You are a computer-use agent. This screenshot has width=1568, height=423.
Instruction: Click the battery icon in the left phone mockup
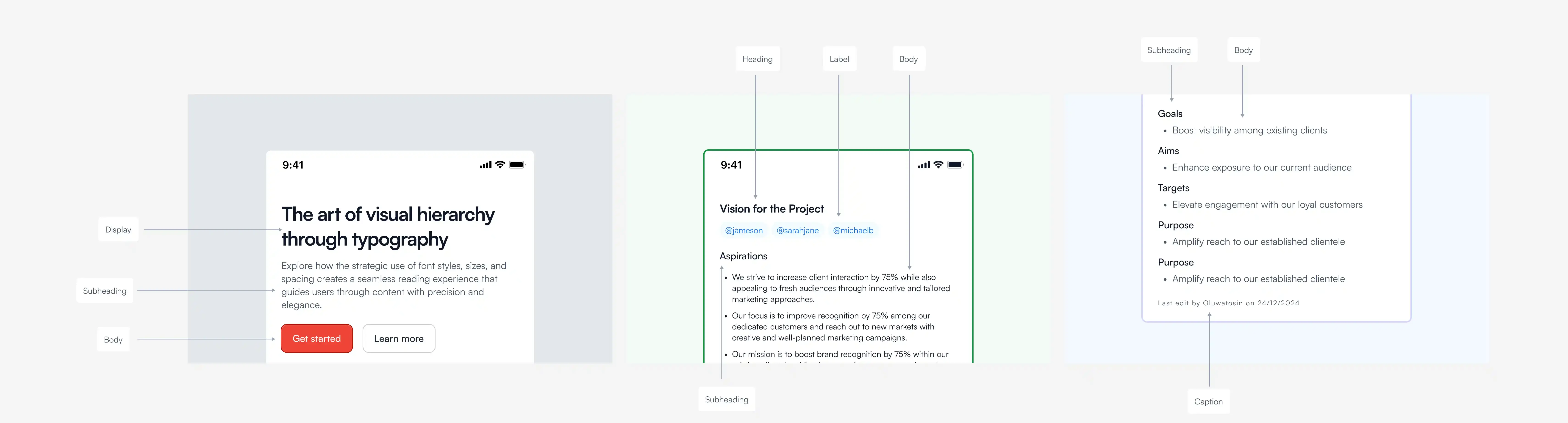[x=517, y=165]
